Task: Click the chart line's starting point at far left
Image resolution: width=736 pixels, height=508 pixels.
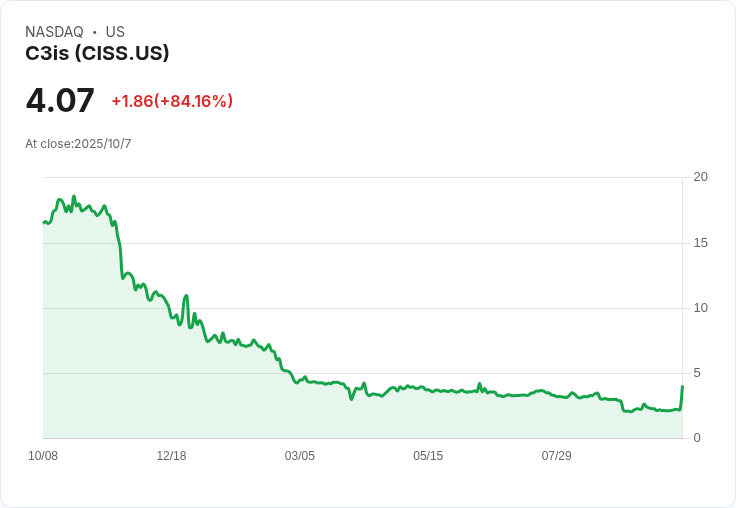Action: point(44,222)
